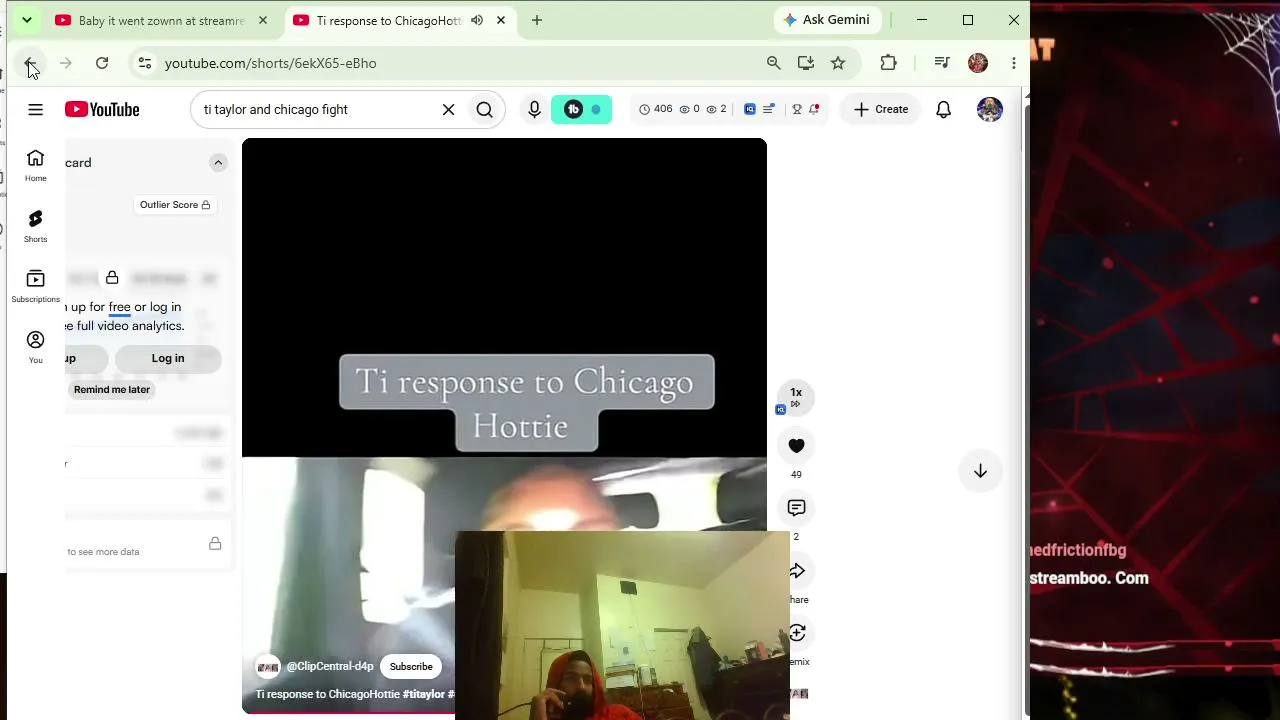The height and width of the screenshot is (720, 1280).
Task: Bookmark this page with the star
Action: pos(838,63)
